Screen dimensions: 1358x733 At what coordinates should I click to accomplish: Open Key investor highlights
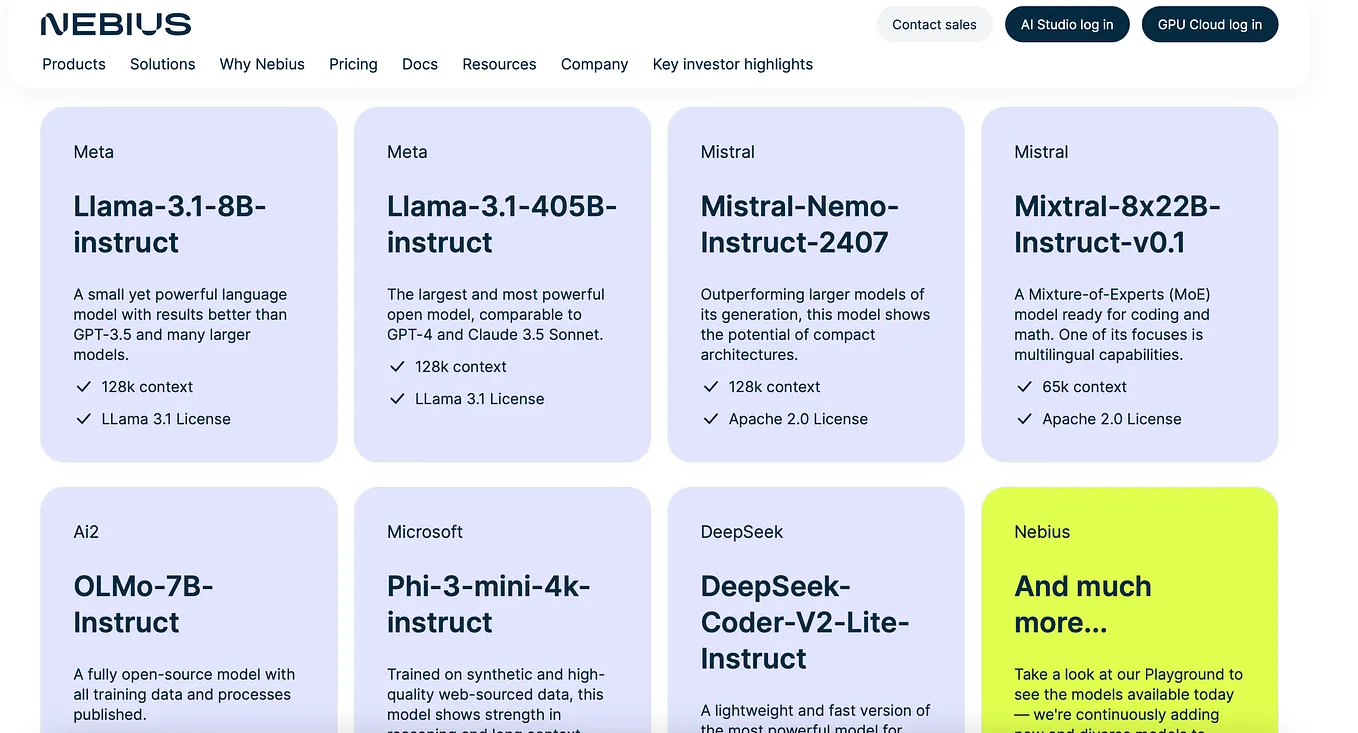pyautogui.click(x=733, y=64)
